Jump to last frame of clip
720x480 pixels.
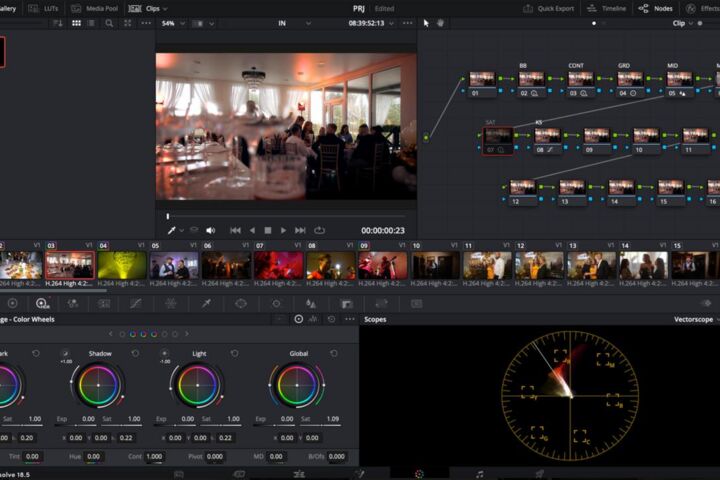pos(300,230)
